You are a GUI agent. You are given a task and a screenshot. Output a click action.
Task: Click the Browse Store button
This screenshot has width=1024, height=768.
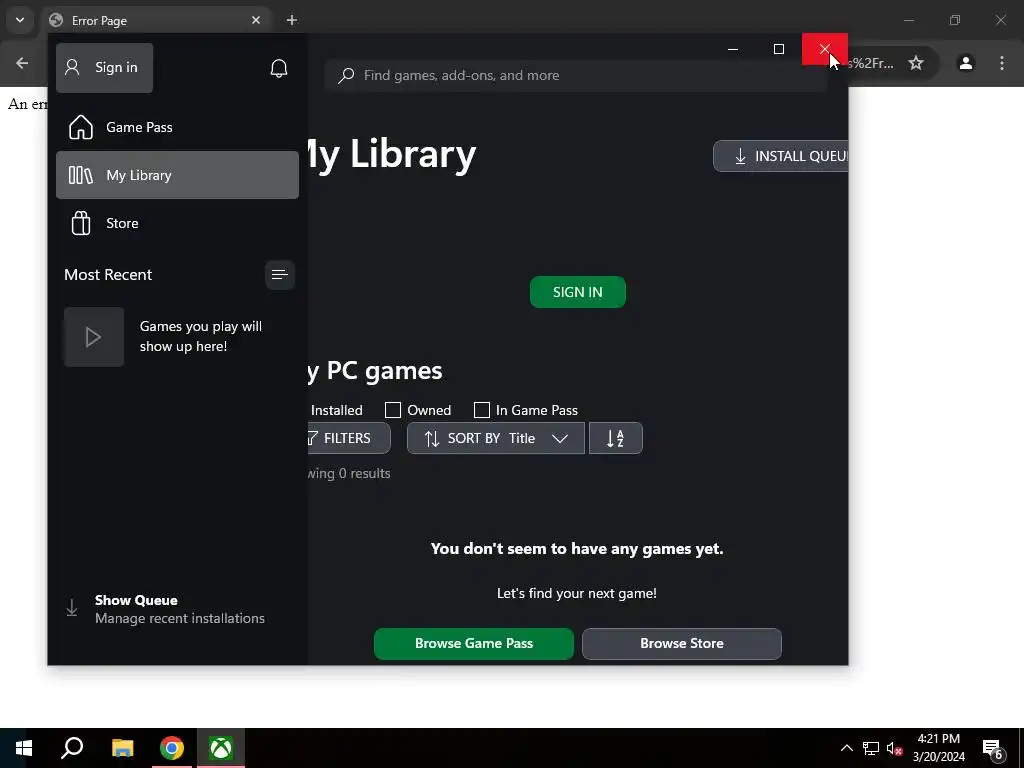(x=682, y=644)
